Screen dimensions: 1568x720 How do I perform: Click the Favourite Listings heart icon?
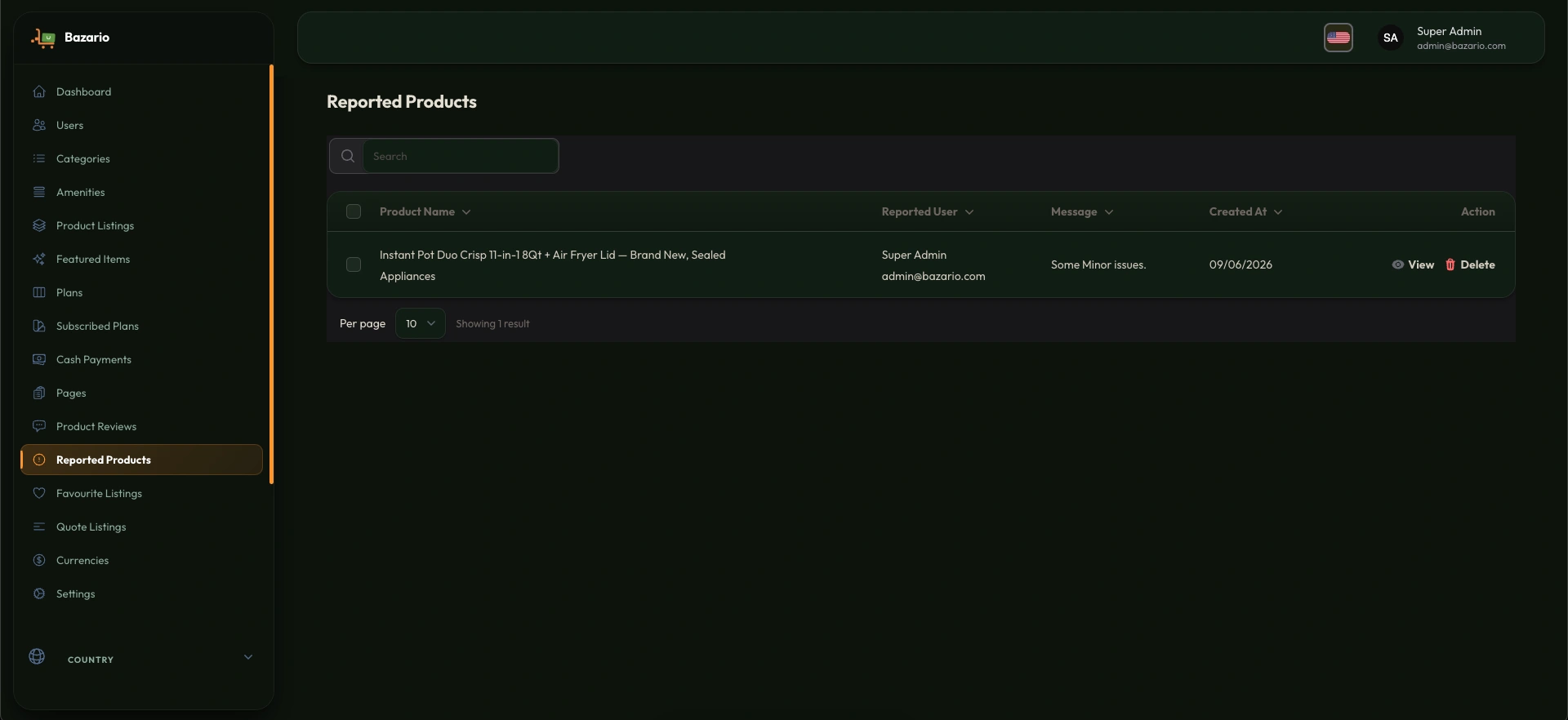pyautogui.click(x=39, y=493)
